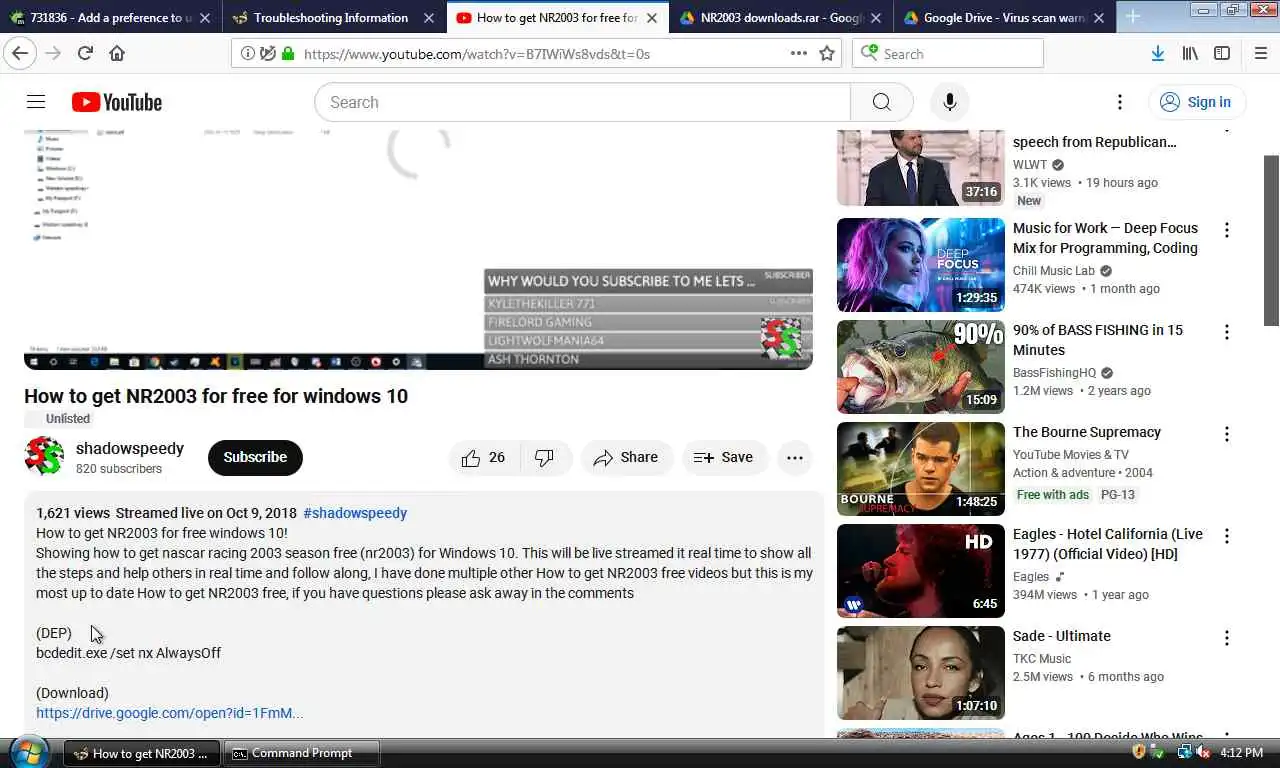Like the video with thumbs up
This screenshot has width=1280, height=768.
483,457
